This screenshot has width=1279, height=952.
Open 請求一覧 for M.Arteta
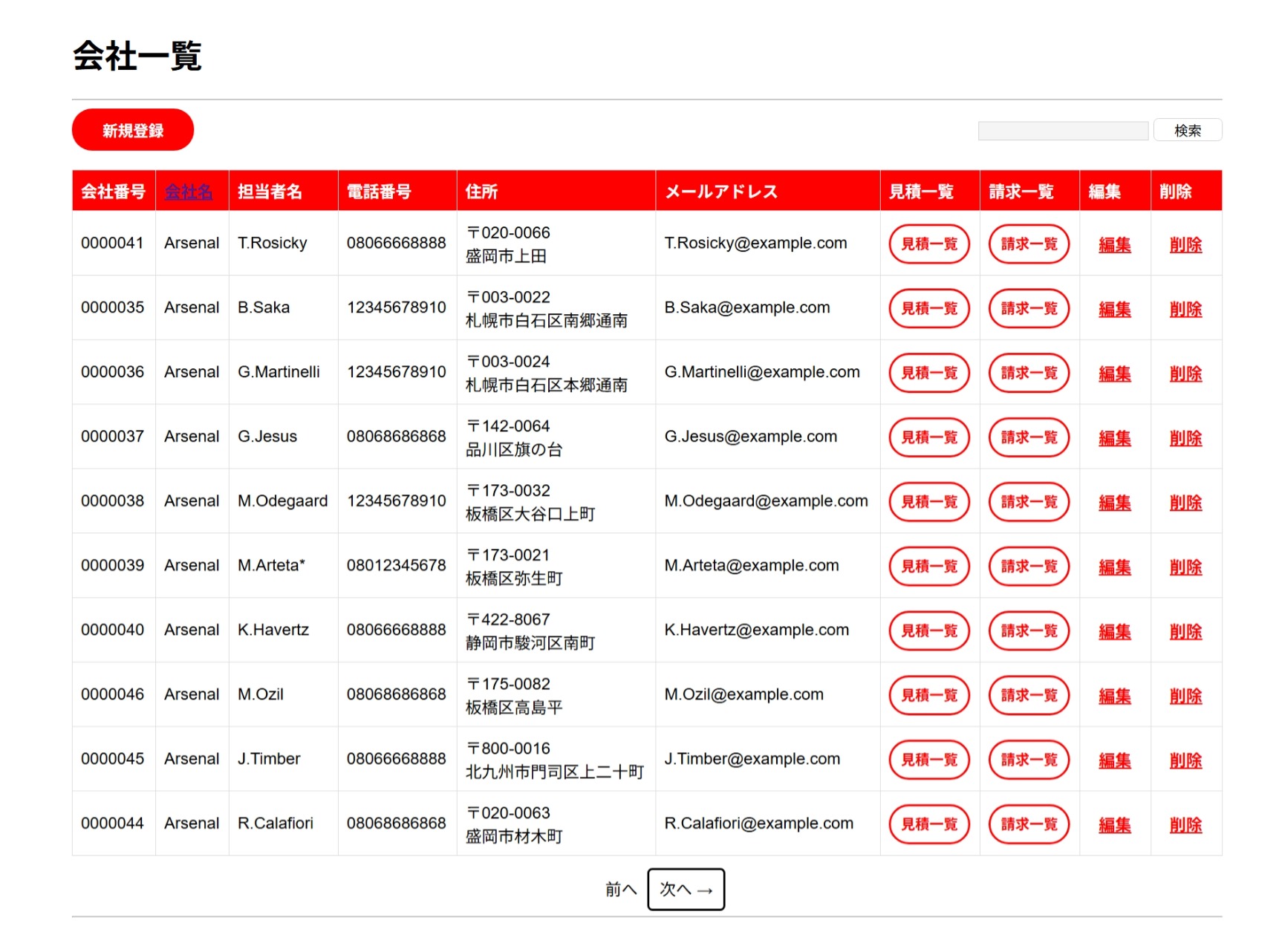[1029, 567]
